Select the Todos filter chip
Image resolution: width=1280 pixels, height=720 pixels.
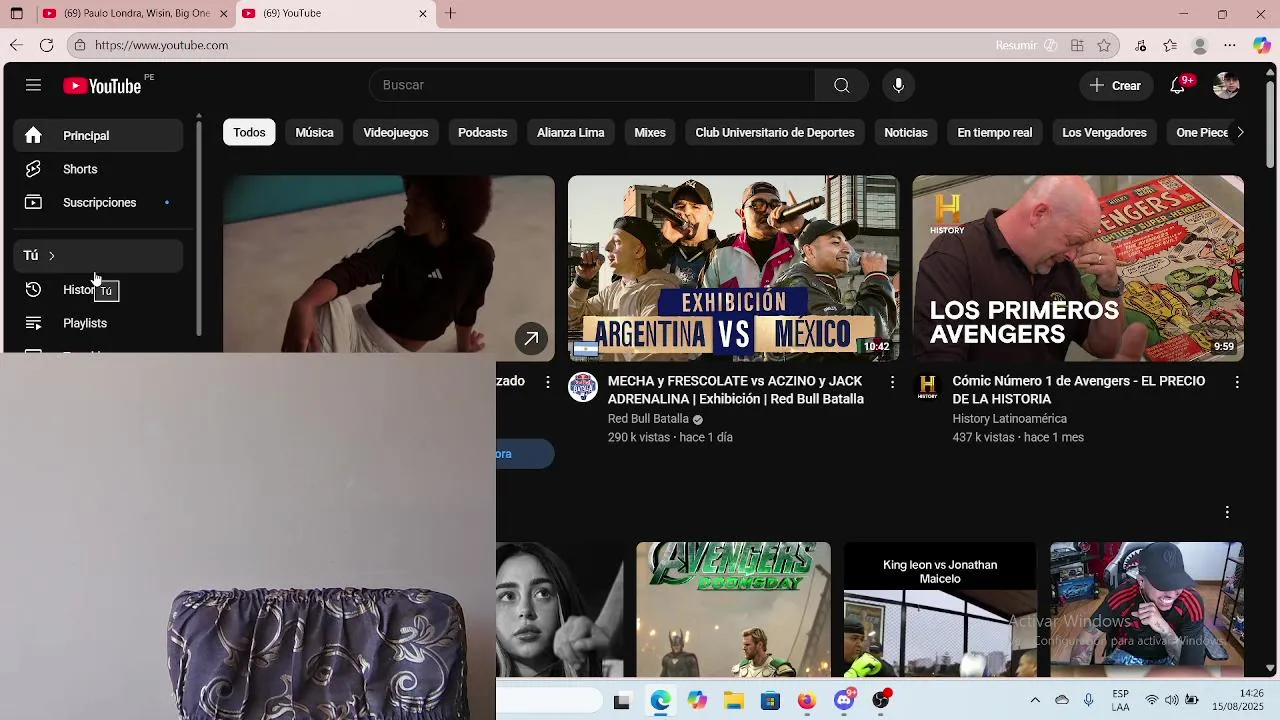click(x=249, y=132)
